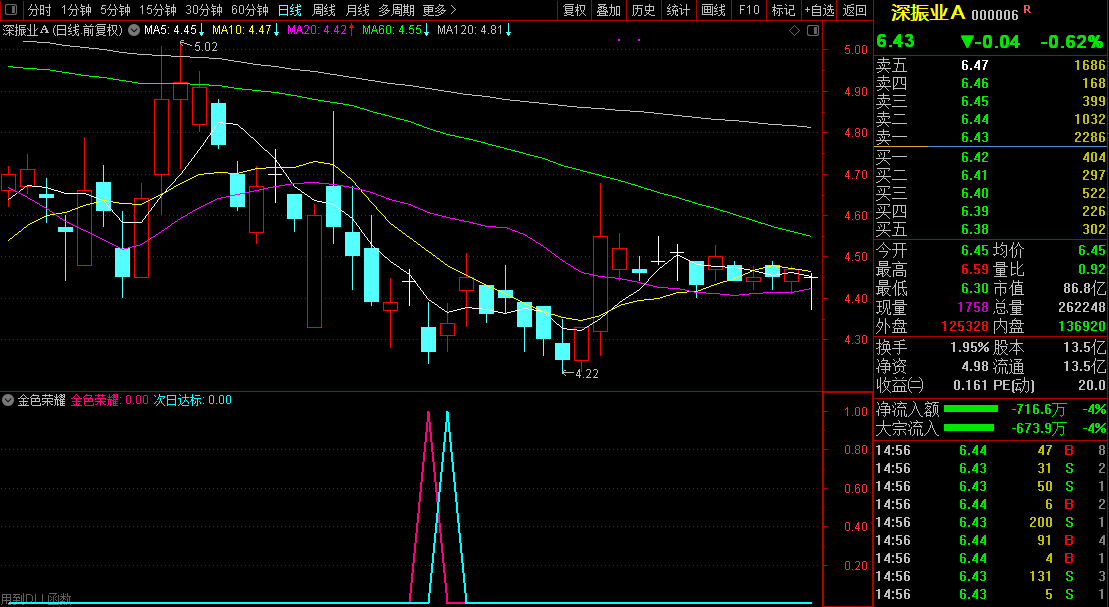This screenshot has height=607, width=1109.
Task: Click the red up arrow beside MA20
Action: coord(353,30)
